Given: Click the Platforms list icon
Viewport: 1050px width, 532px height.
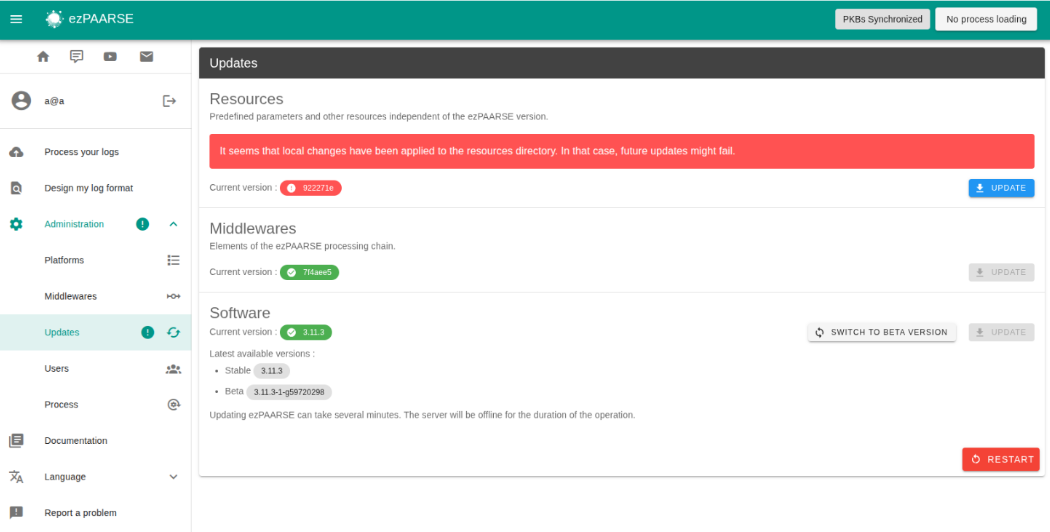Looking at the screenshot, I should pyautogui.click(x=173, y=260).
